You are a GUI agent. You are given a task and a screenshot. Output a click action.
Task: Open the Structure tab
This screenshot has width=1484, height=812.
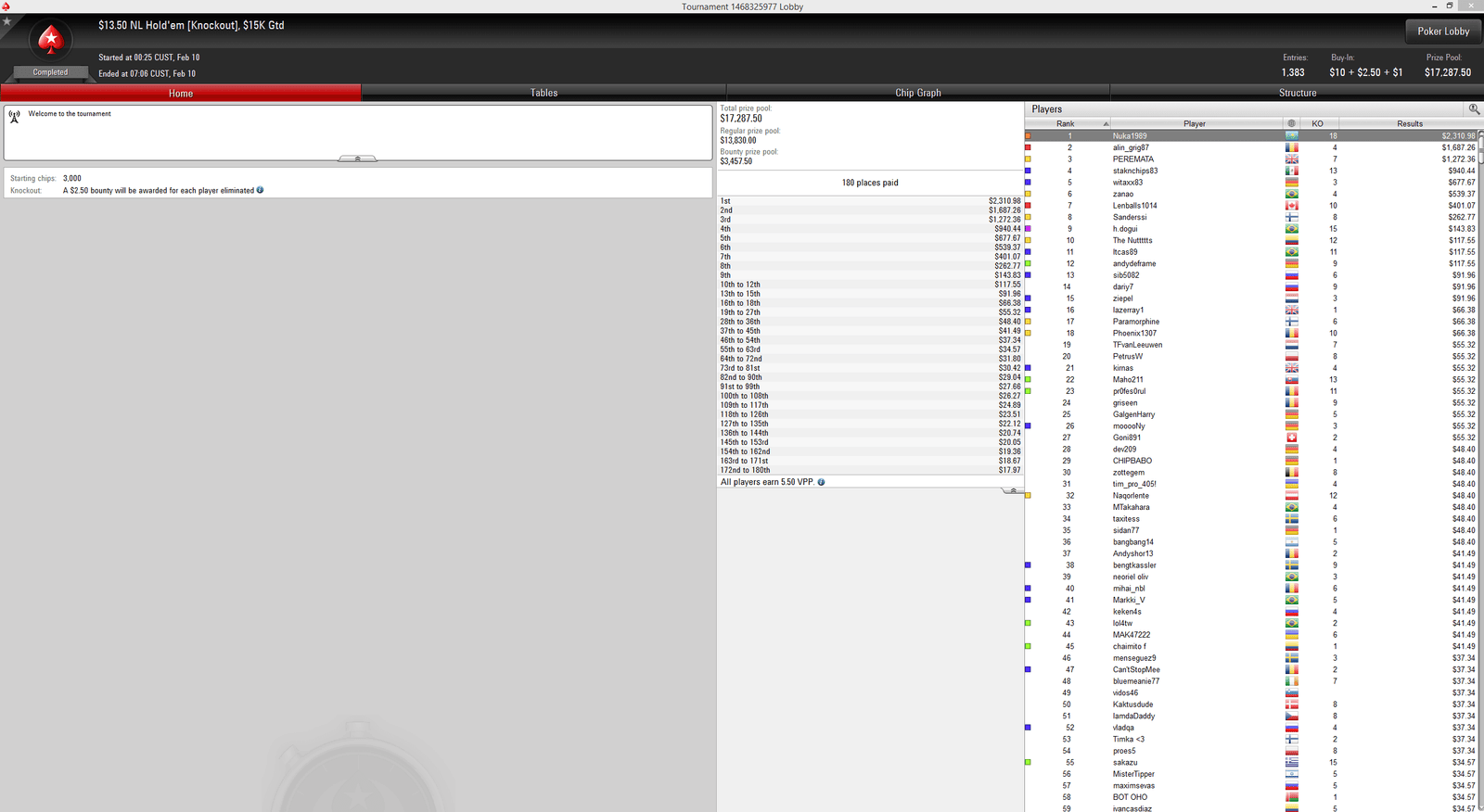[1297, 93]
